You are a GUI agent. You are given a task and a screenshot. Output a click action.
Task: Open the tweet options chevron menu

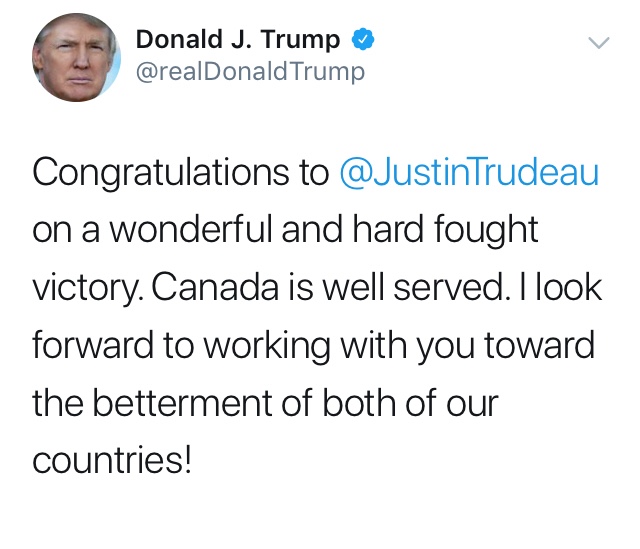(x=598, y=43)
